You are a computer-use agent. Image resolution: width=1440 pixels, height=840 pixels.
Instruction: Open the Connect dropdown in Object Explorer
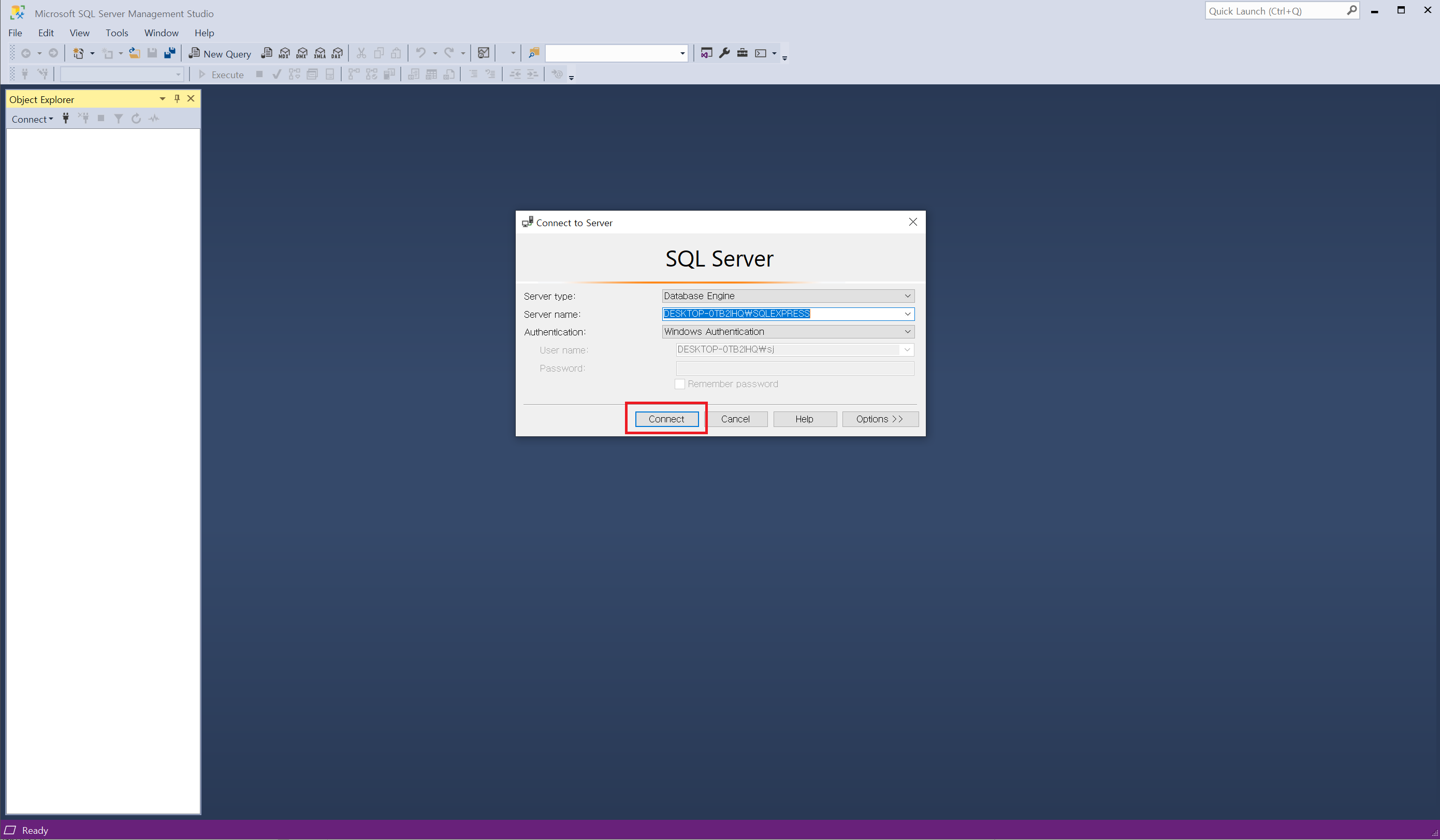32,120
